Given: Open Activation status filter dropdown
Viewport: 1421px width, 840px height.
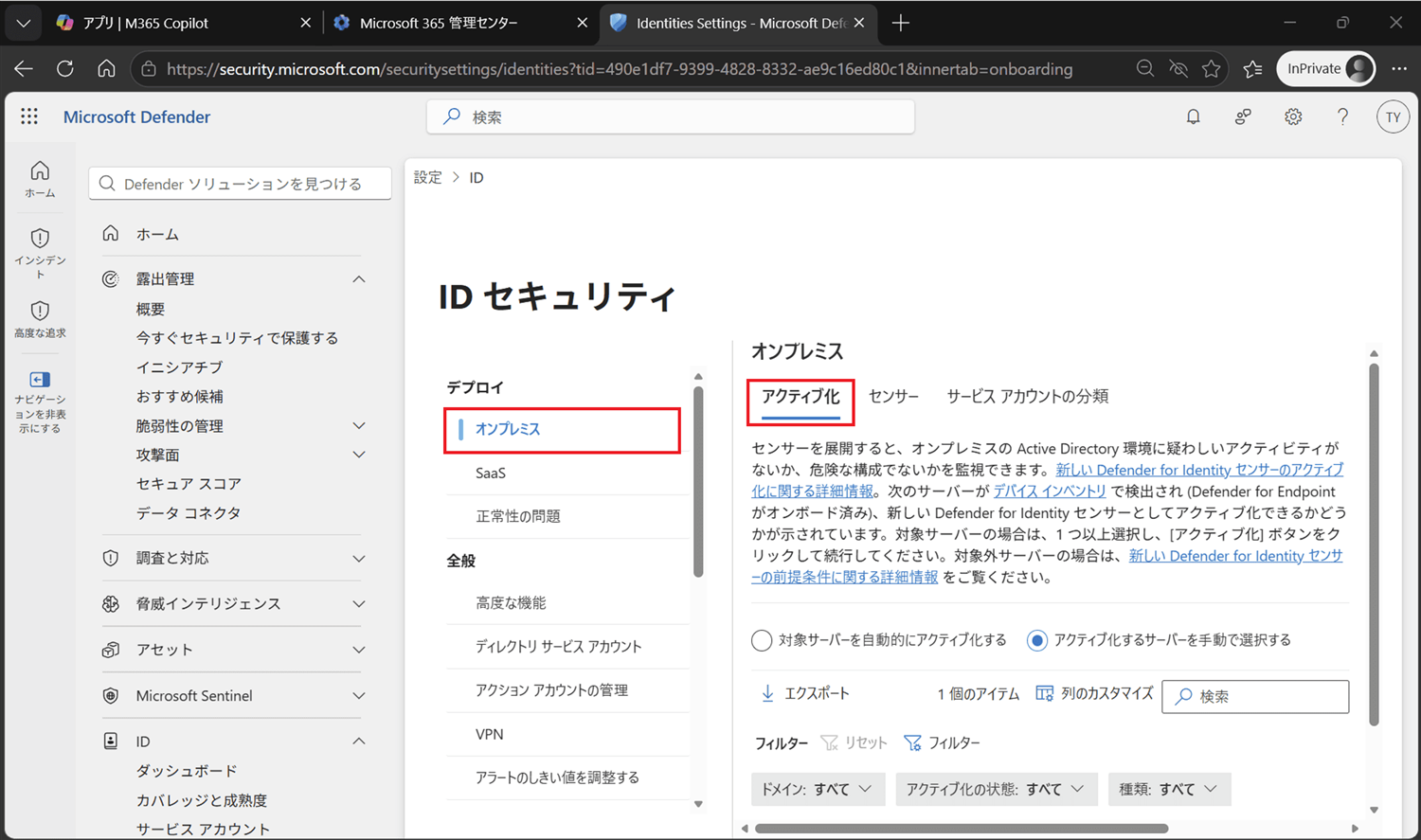Looking at the screenshot, I should [996, 789].
